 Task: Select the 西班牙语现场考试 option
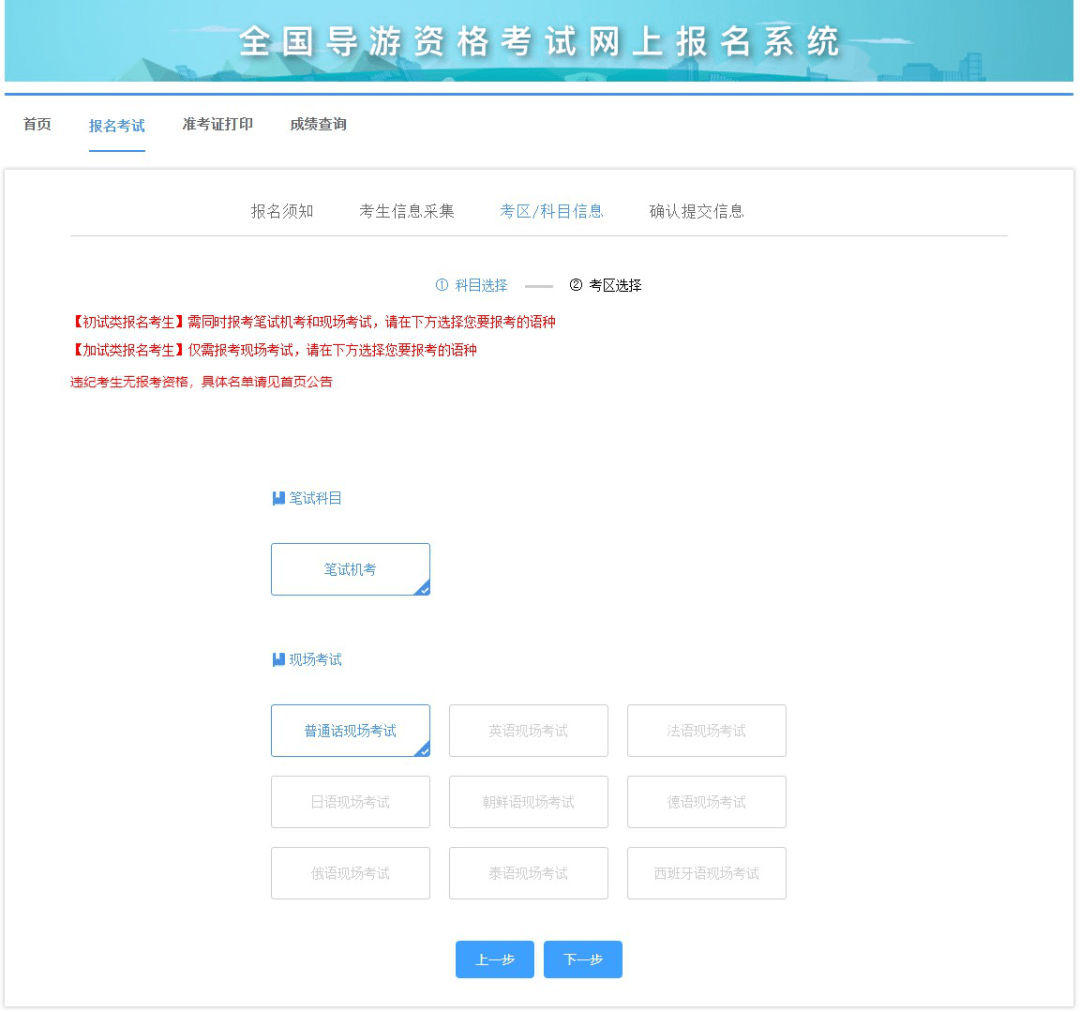(707, 872)
